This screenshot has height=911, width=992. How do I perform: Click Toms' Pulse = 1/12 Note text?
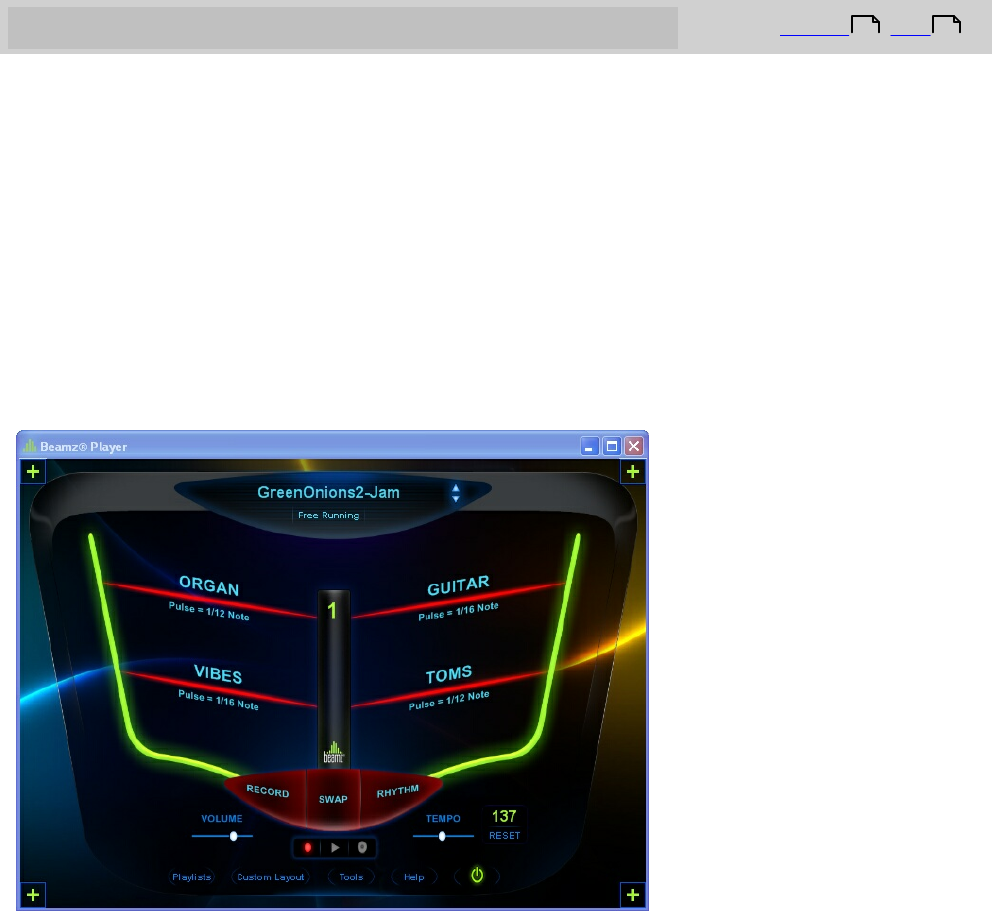449,700
